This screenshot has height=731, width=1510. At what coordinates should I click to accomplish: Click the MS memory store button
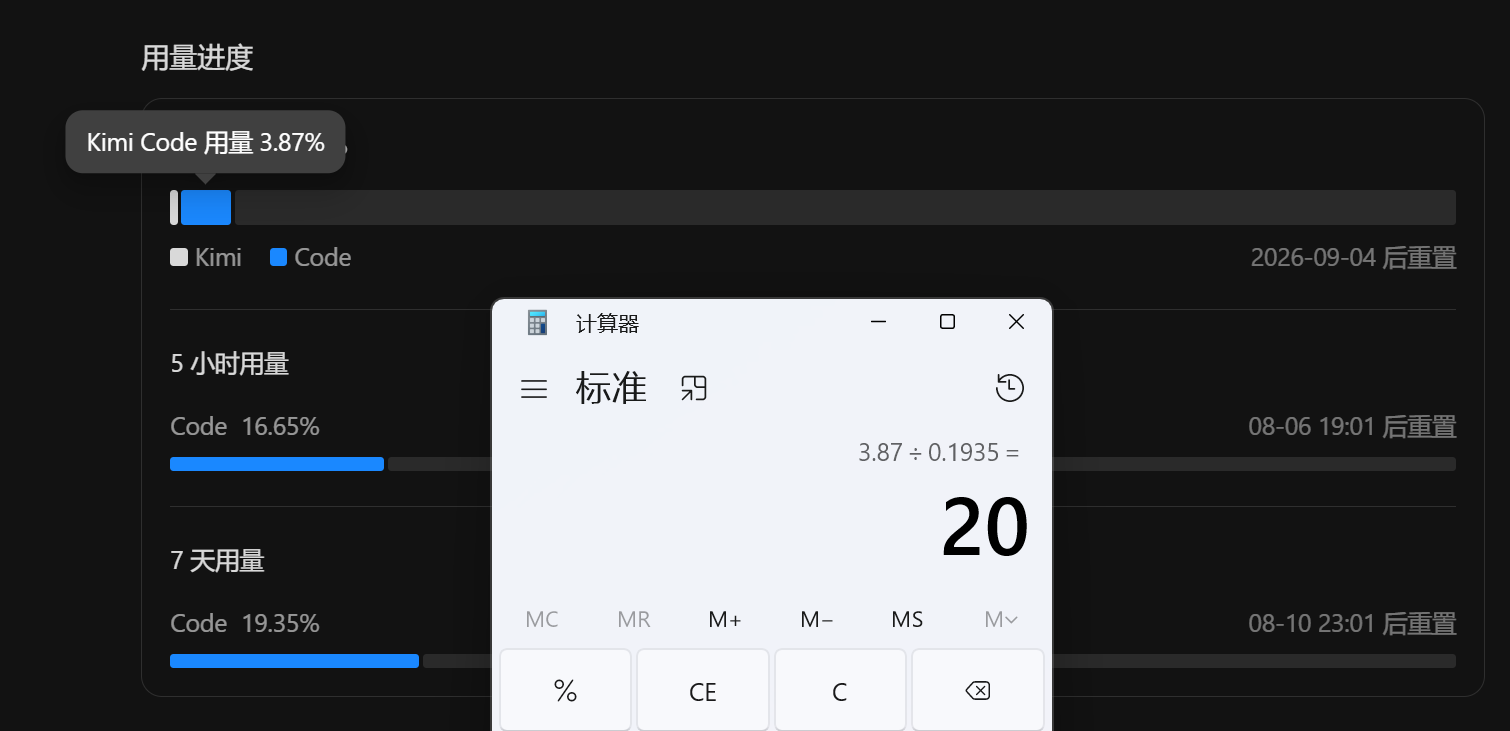(x=907, y=619)
